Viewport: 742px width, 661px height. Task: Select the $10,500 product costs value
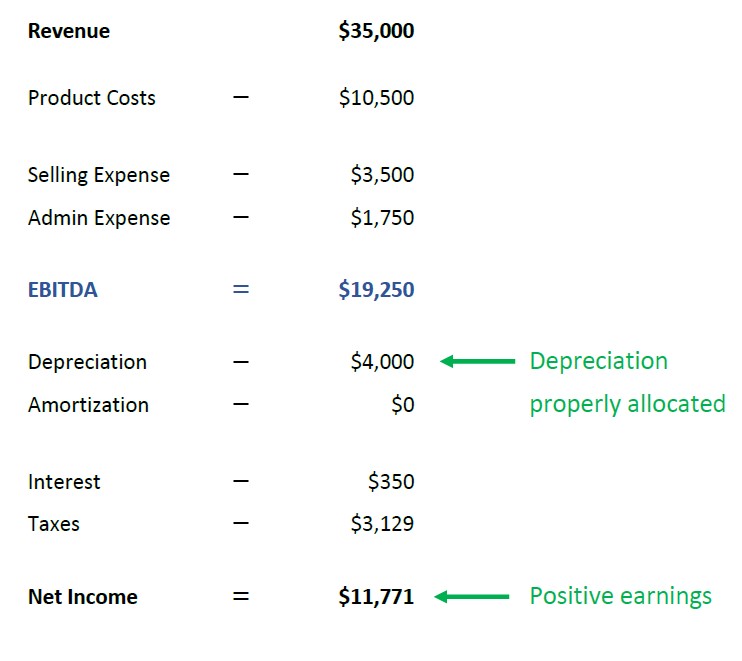click(x=376, y=98)
